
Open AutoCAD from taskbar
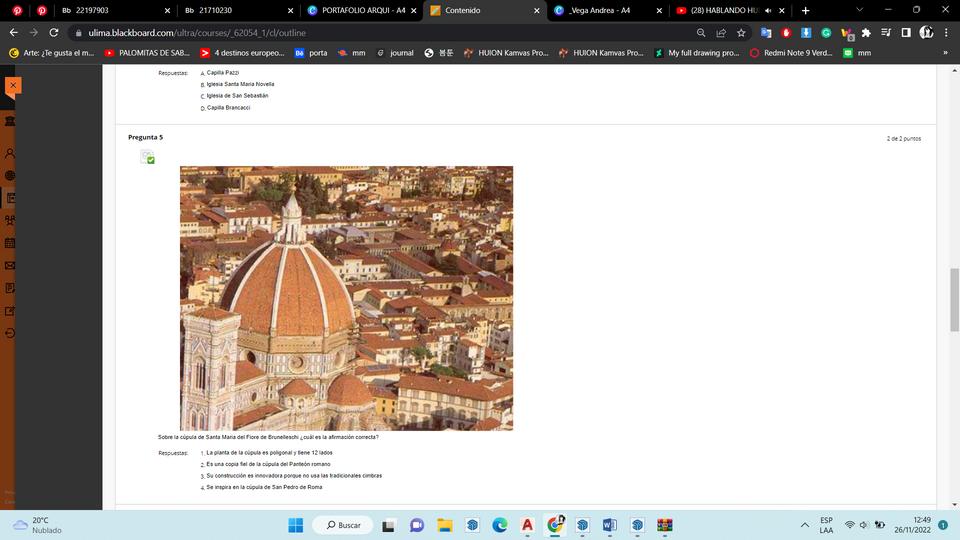tap(527, 525)
